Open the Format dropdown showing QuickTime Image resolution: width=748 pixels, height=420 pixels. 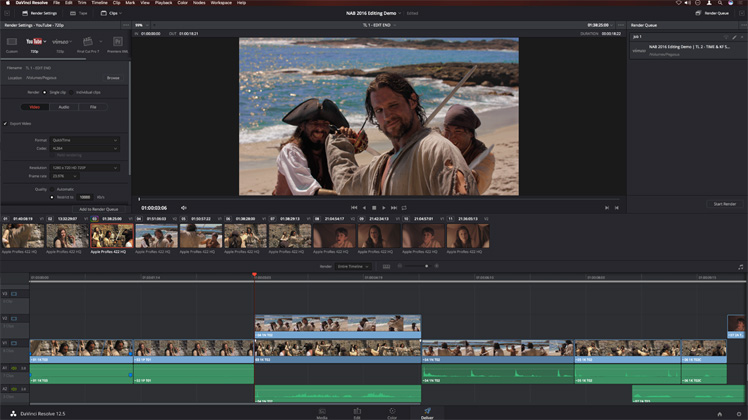pyautogui.click(x=85, y=140)
